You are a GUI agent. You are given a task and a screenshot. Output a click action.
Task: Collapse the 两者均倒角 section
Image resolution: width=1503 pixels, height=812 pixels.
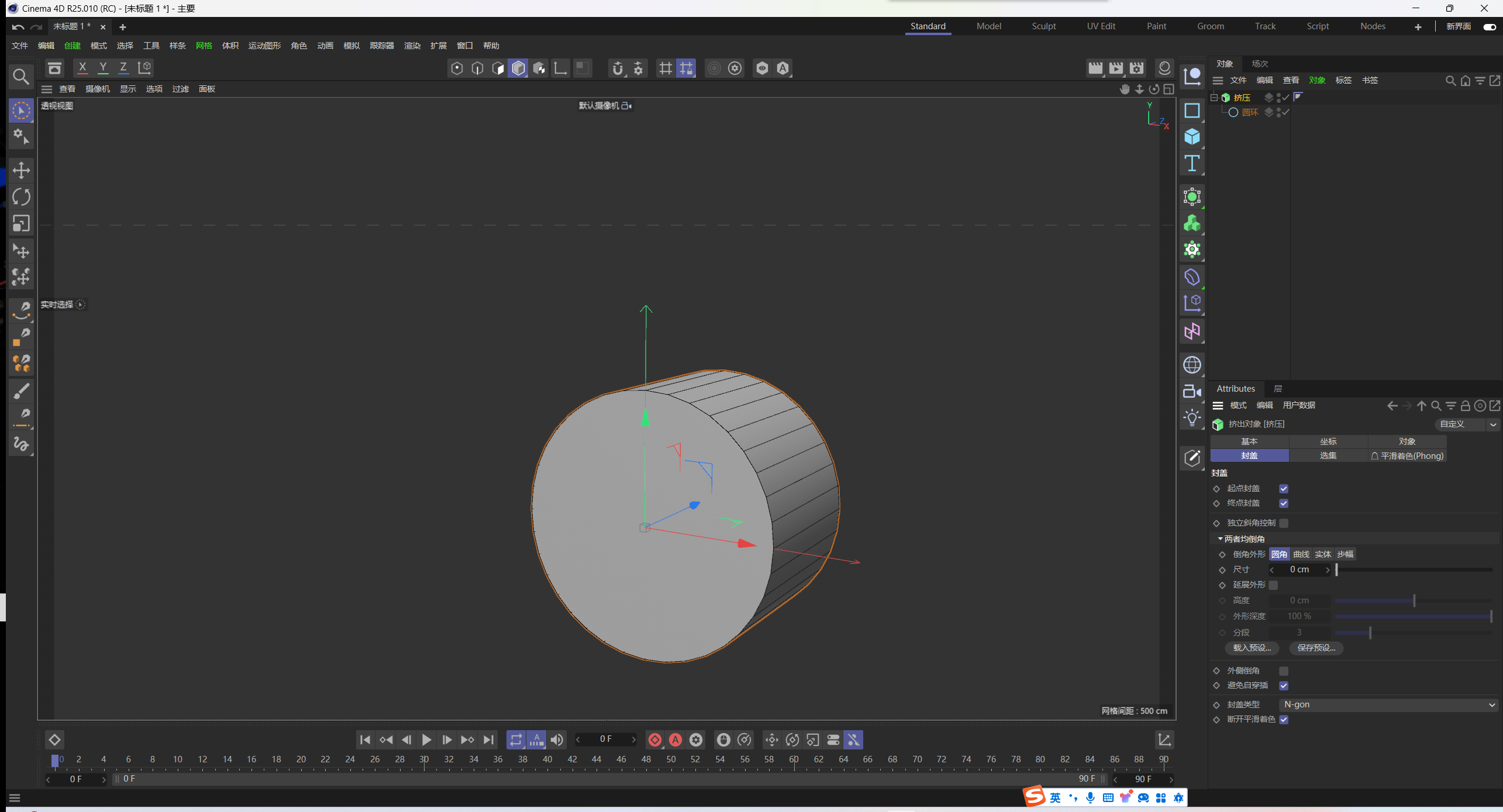click(1221, 538)
